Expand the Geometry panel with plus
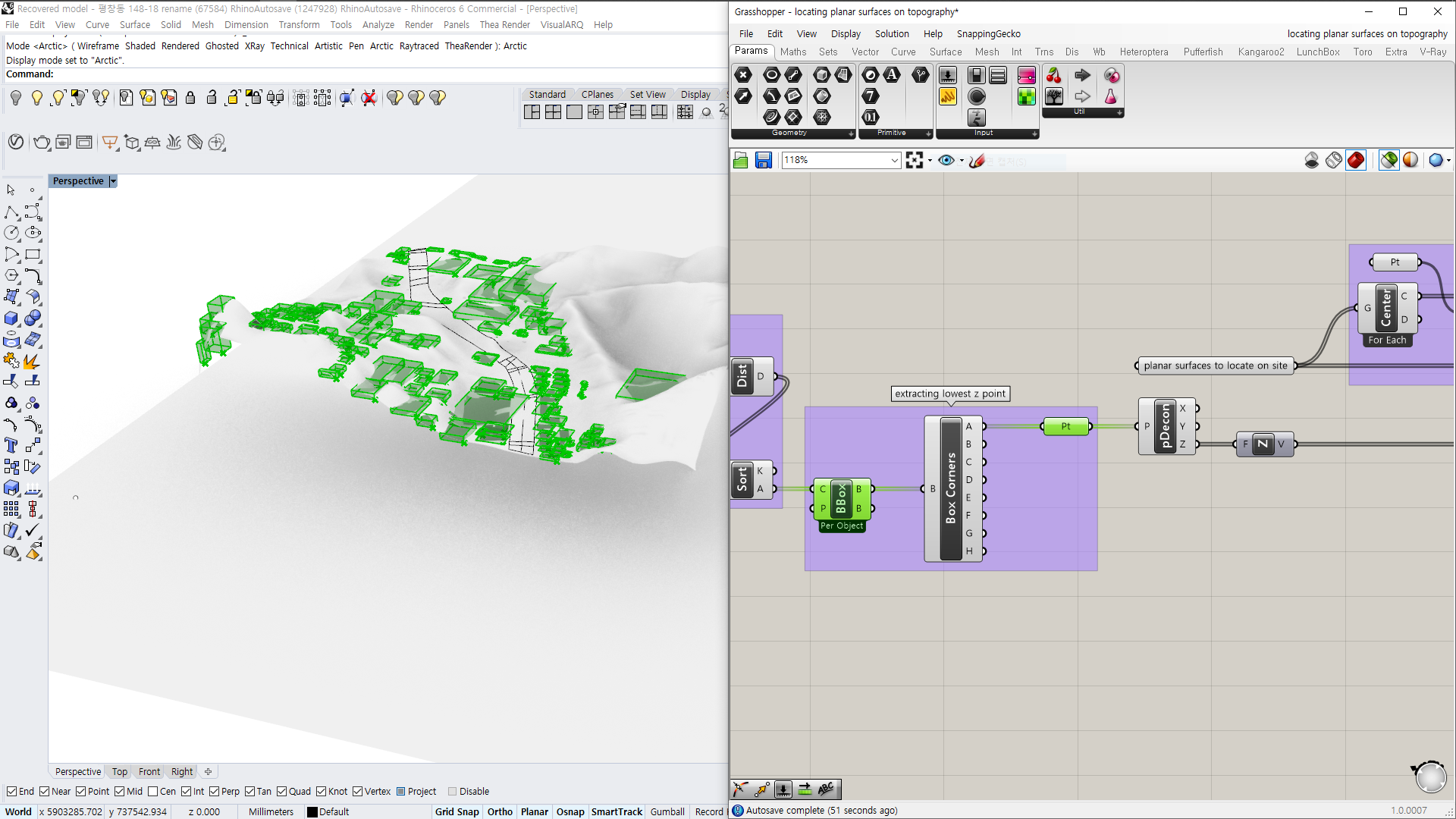 [851, 133]
